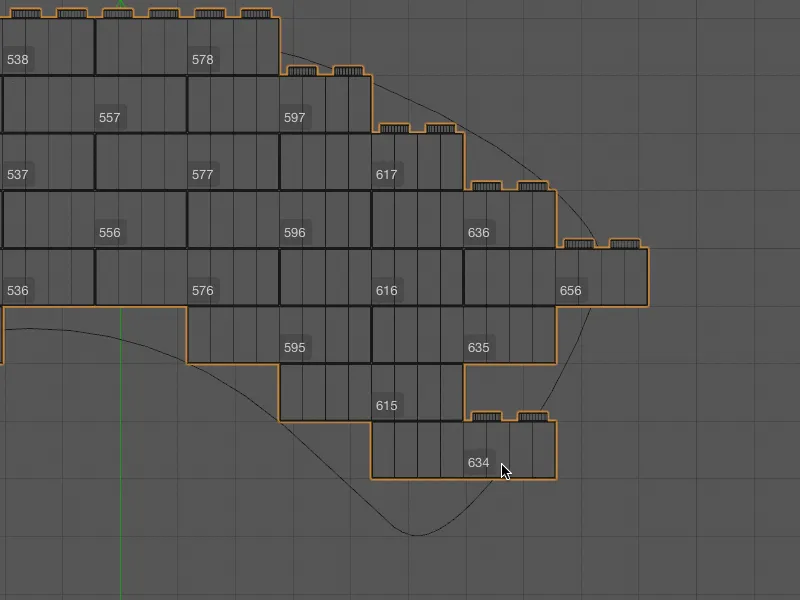
Task: Select the brick labeled 538
Action: click(x=18, y=60)
